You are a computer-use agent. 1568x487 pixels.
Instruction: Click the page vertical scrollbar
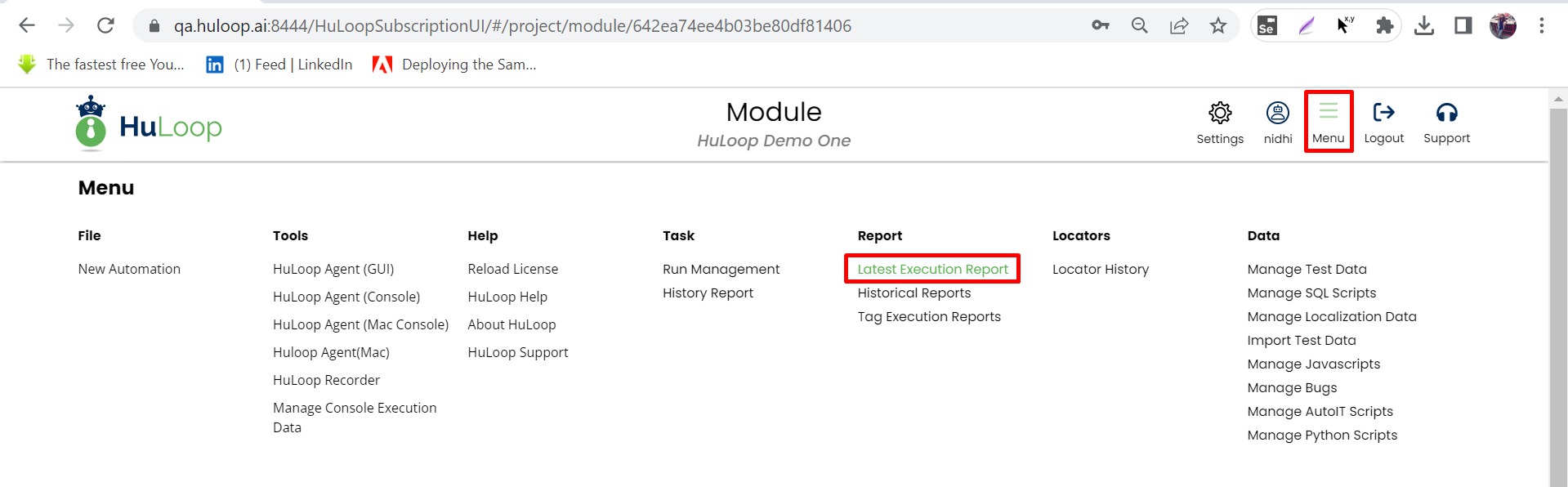tap(1558, 294)
